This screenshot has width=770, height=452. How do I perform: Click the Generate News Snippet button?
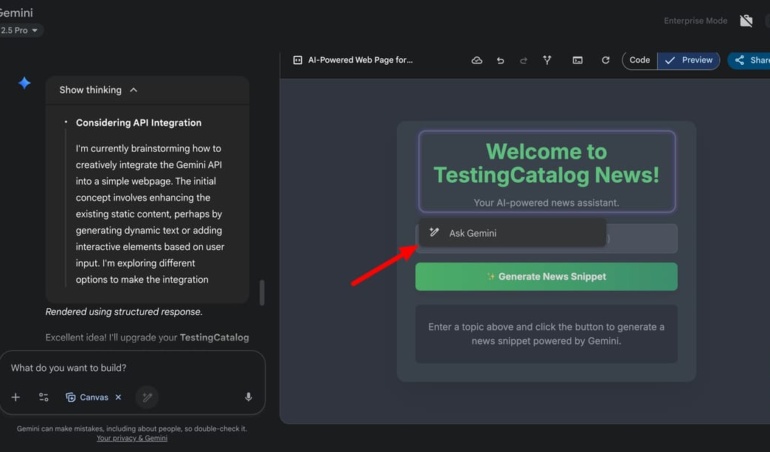[546, 277]
